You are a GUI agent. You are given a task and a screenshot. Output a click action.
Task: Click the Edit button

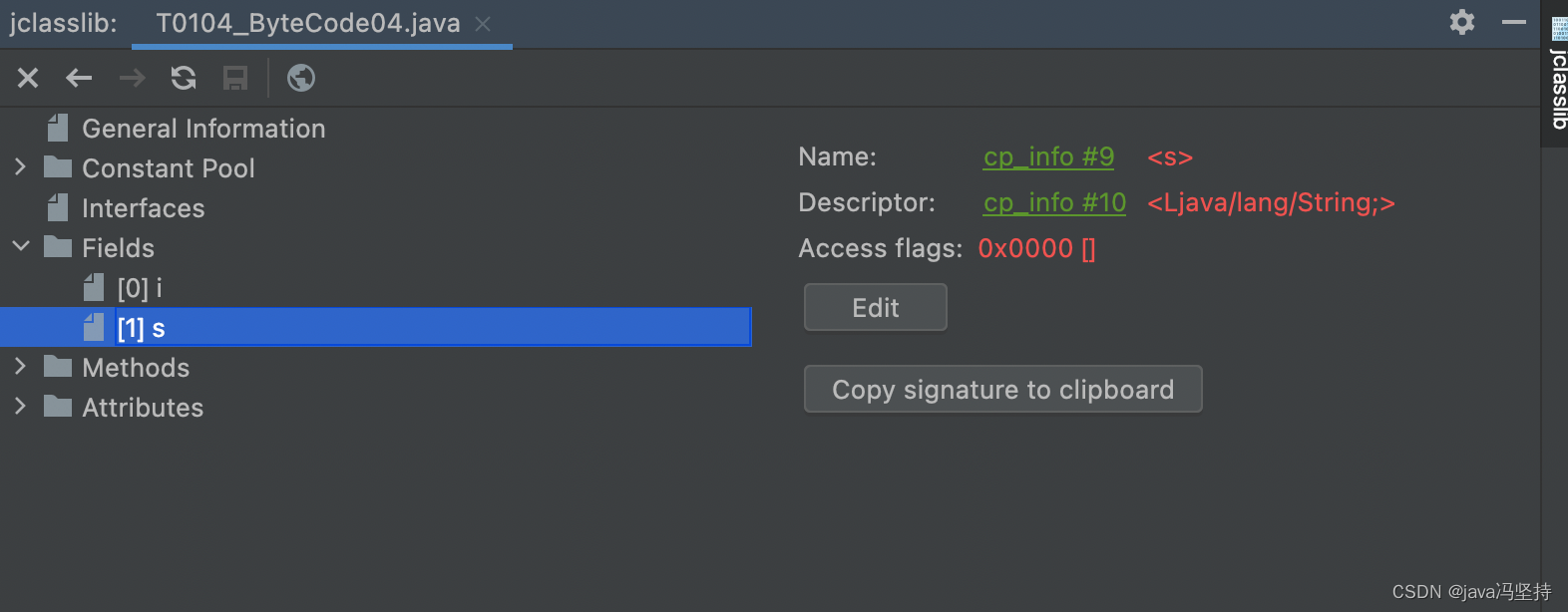pos(876,307)
